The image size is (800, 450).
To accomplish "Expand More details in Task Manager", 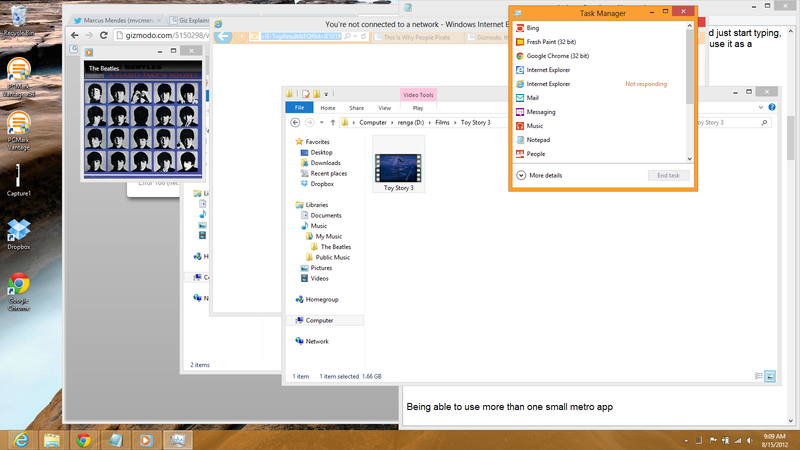I will [x=539, y=176].
